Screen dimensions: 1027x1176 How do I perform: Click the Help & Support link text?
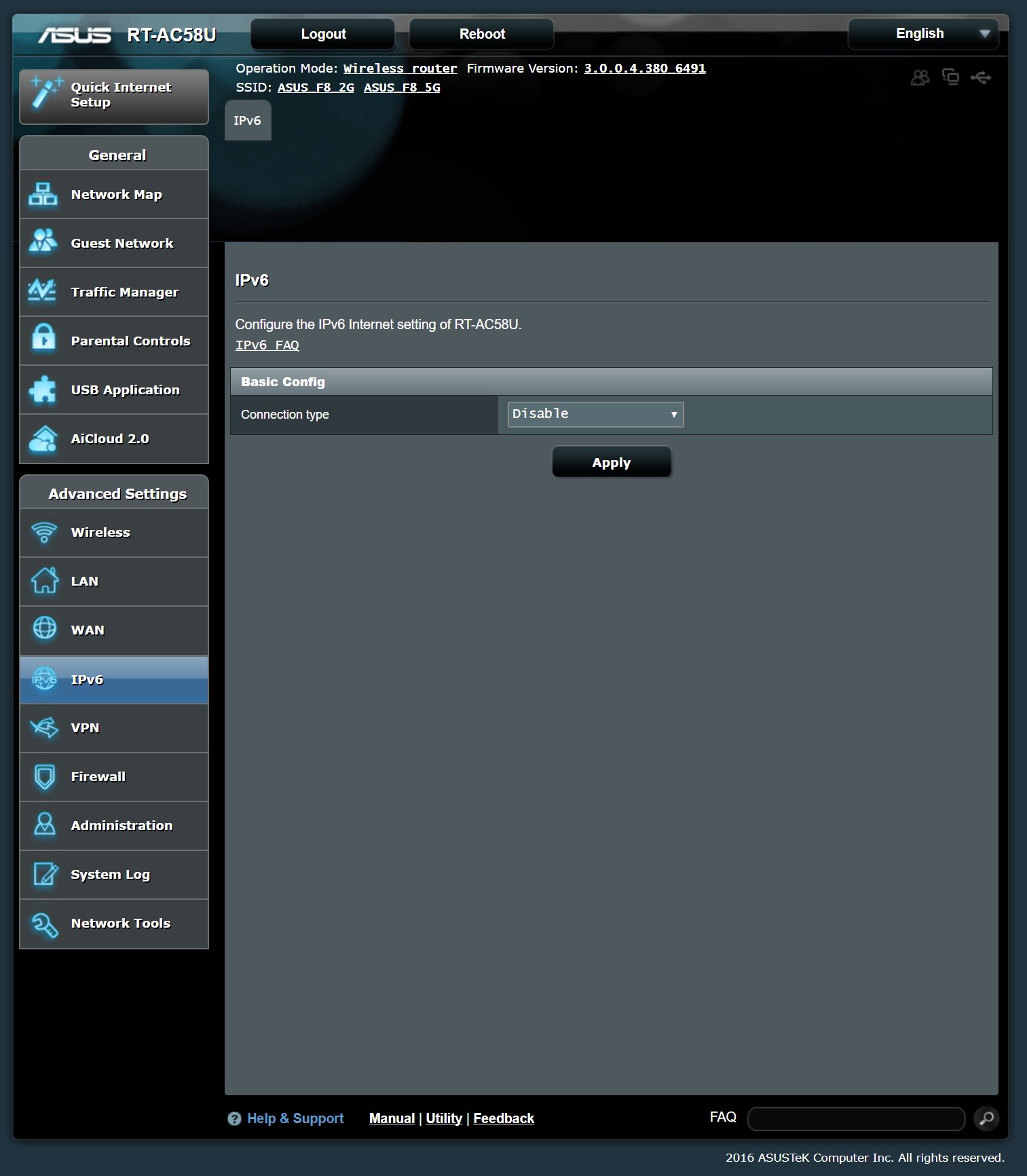pyautogui.click(x=295, y=1118)
